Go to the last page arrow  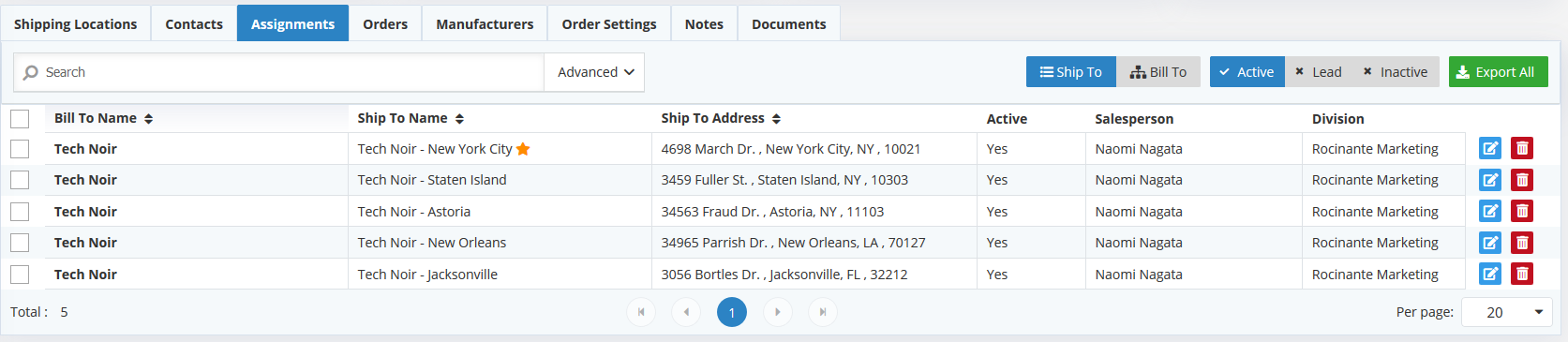click(823, 312)
